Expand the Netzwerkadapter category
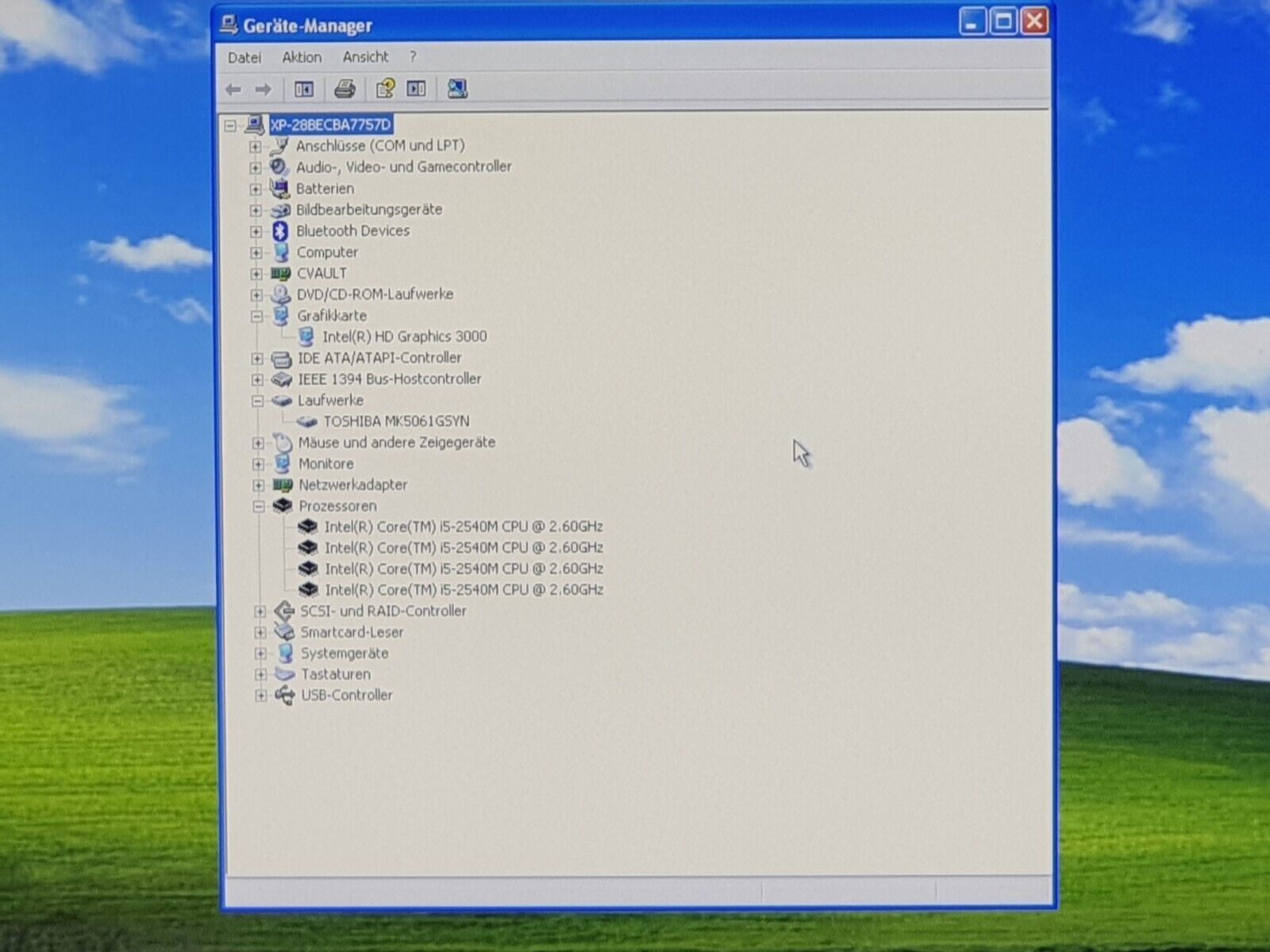This screenshot has height=952, width=1270. [x=258, y=485]
